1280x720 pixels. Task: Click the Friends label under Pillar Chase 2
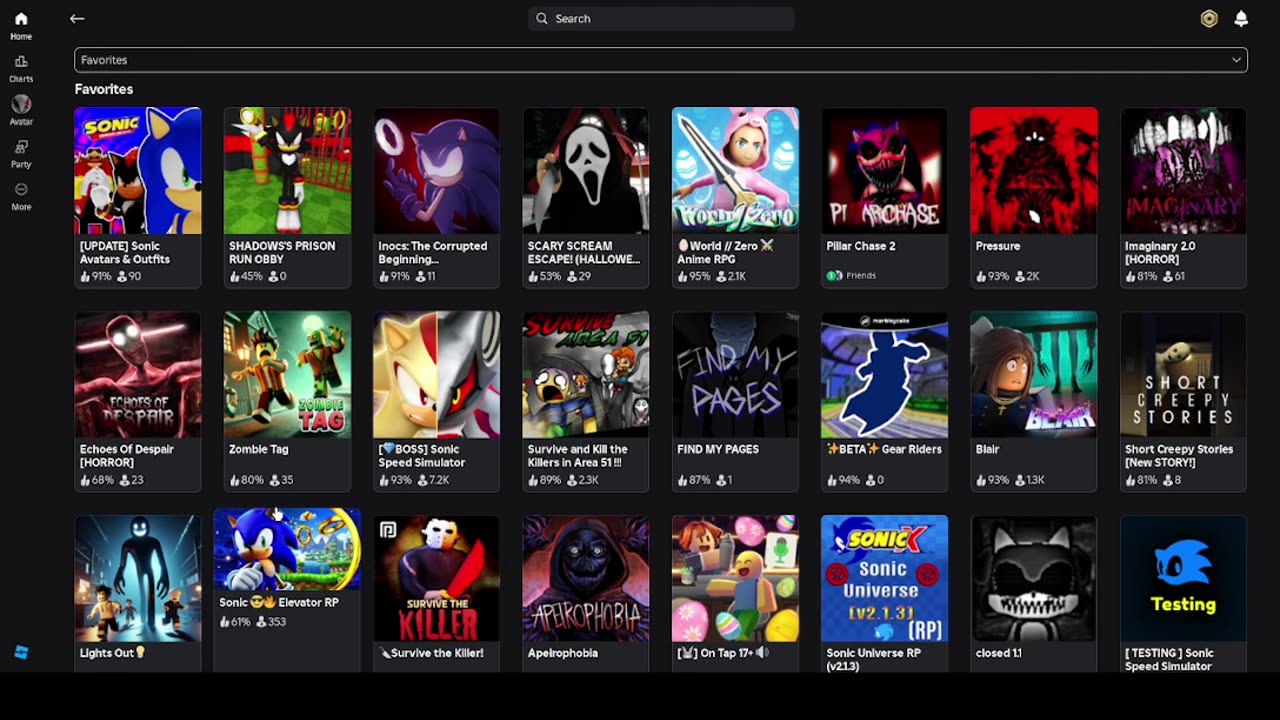pyautogui.click(x=860, y=276)
